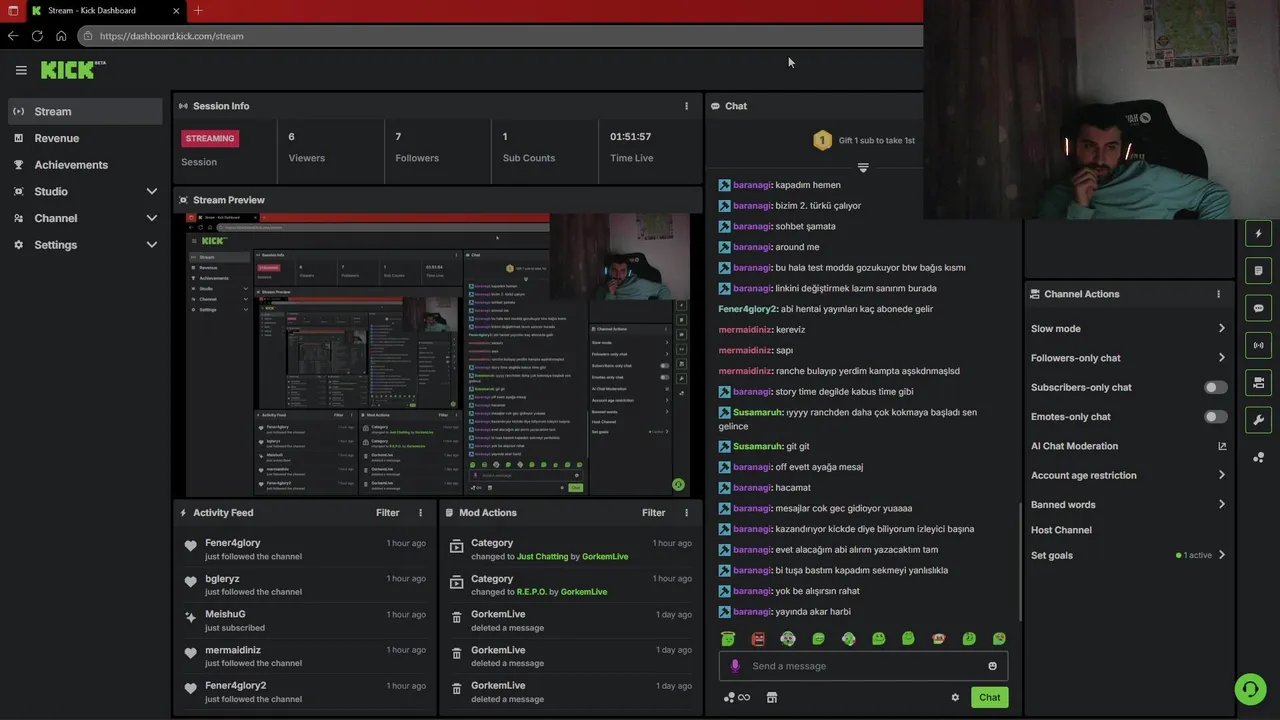Viewport: 1280px width, 720px height.
Task: Open Banned words chevron
Action: [1221, 505]
